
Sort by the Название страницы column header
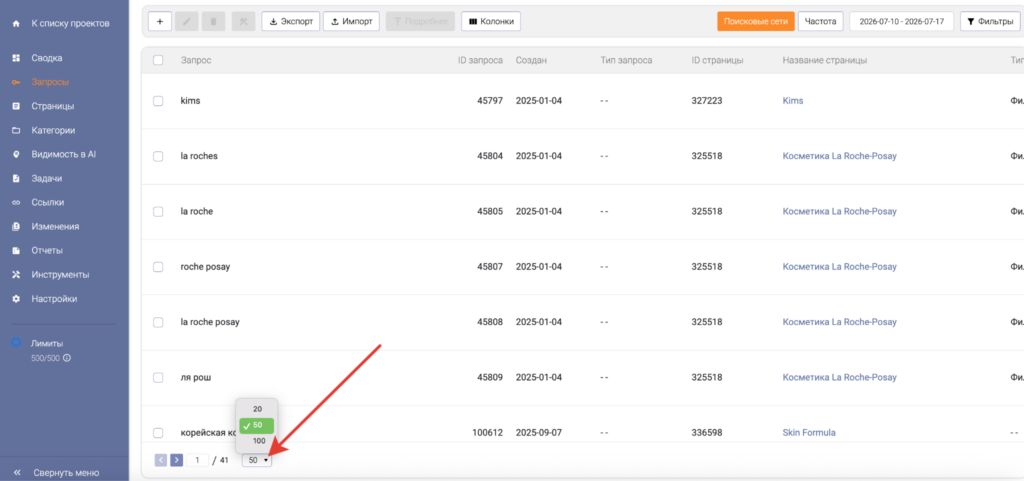pos(825,60)
